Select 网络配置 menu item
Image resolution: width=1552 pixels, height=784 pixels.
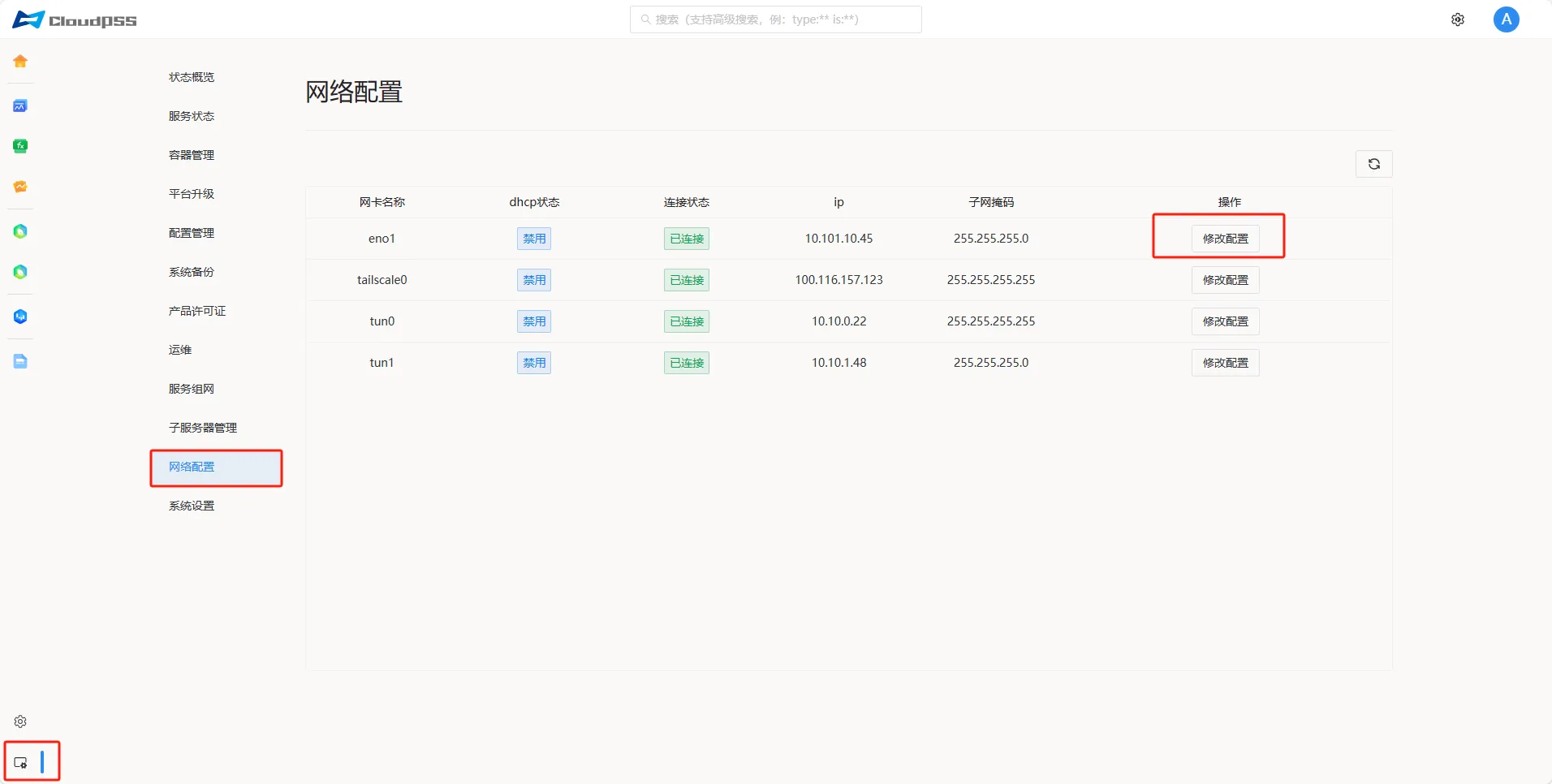point(216,467)
